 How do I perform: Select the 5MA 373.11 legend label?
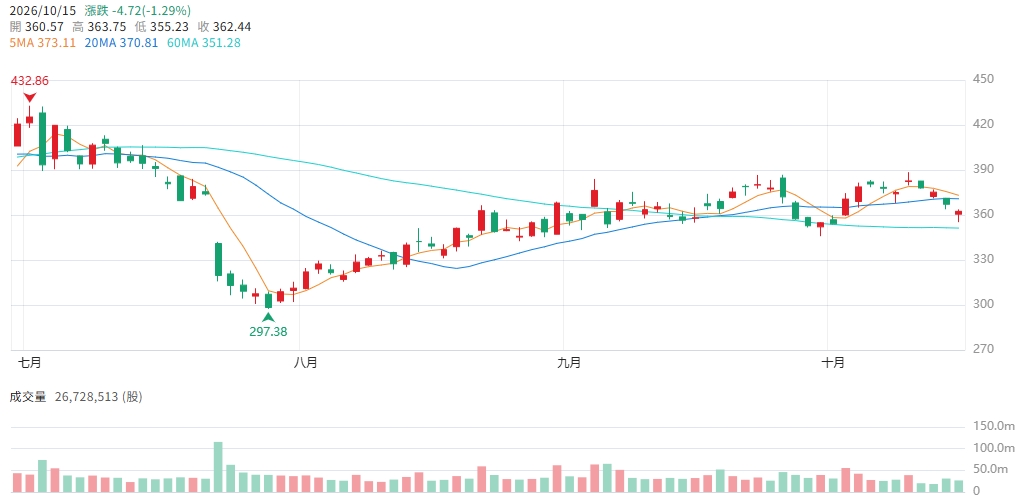click(42, 42)
